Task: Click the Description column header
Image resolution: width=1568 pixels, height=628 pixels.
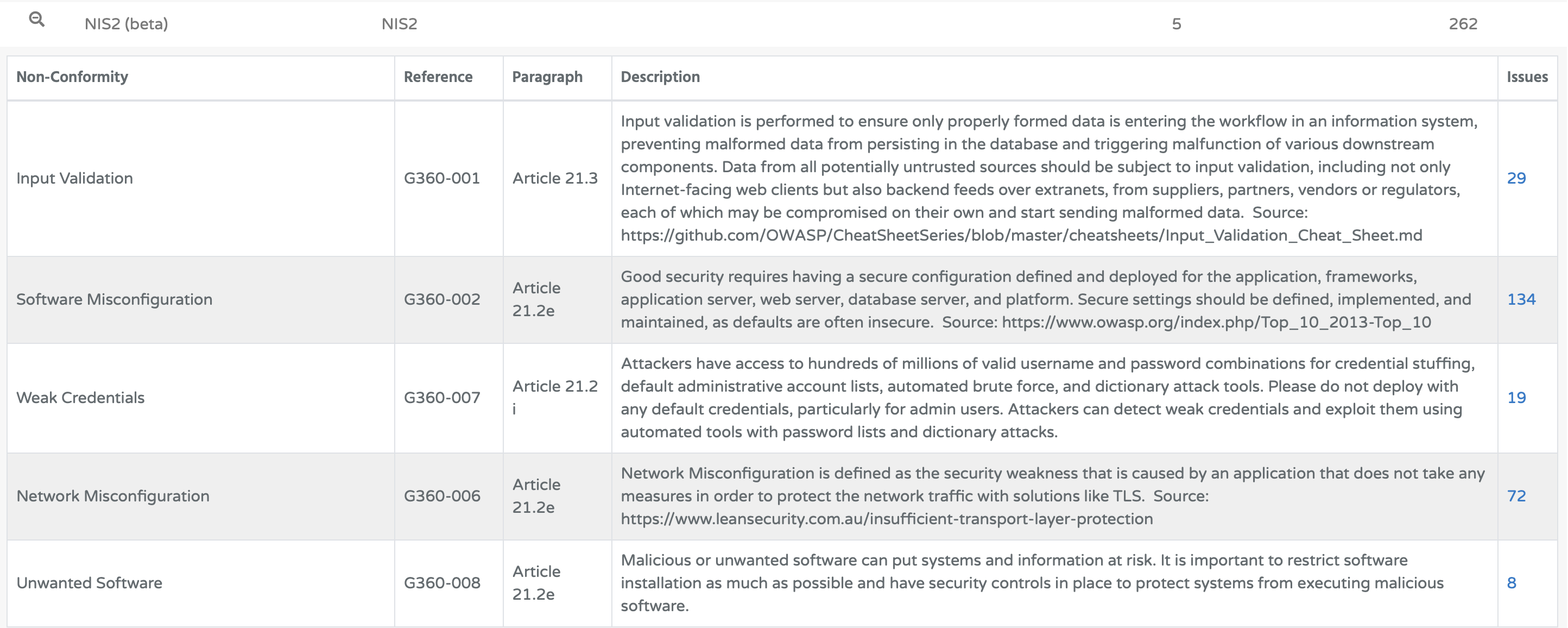Action: [660, 77]
